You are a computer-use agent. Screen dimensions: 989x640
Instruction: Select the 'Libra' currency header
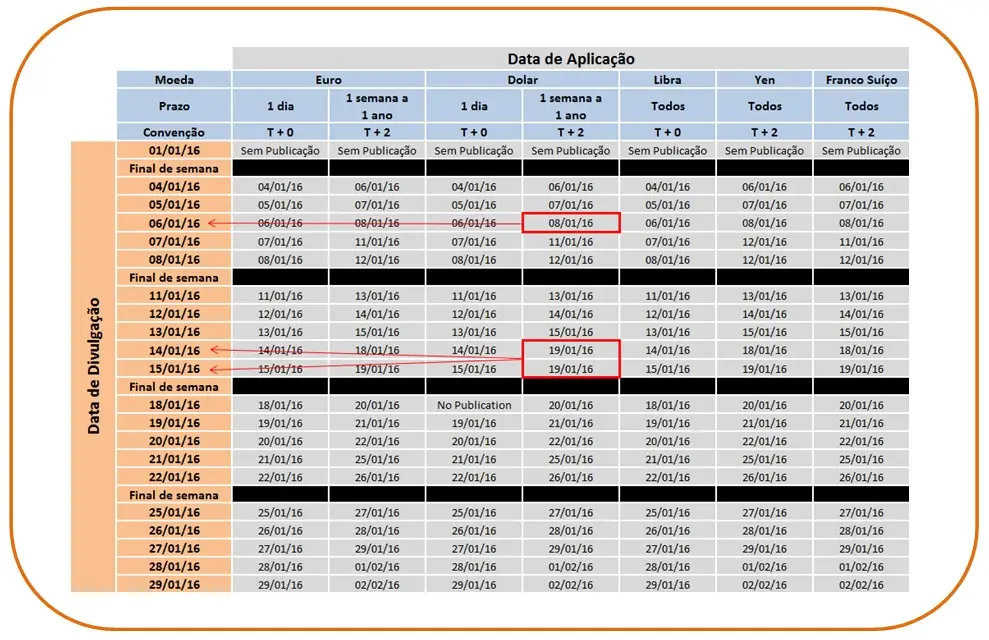coord(667,79)
